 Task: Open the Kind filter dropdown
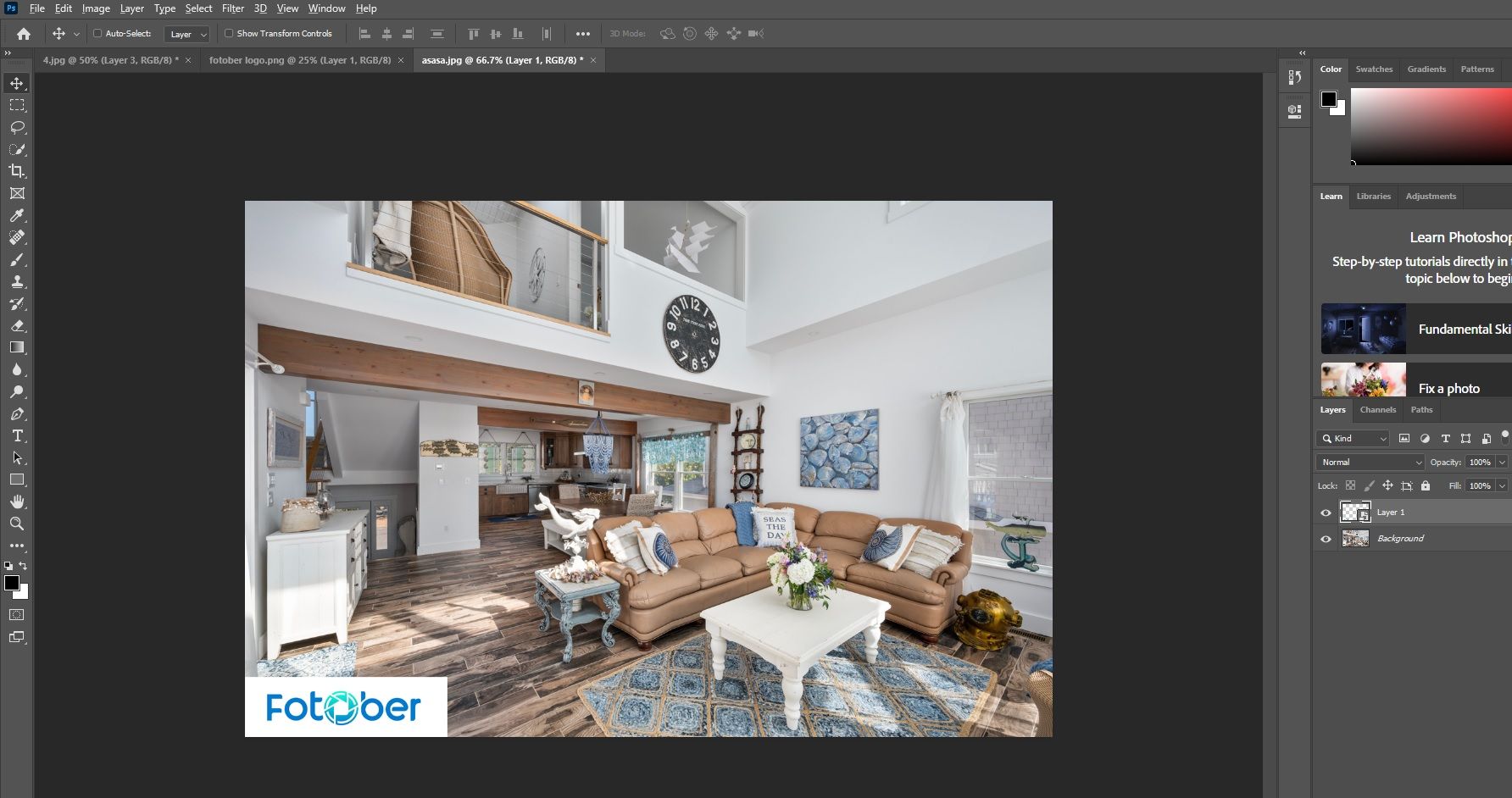[x=1354, y=438]
